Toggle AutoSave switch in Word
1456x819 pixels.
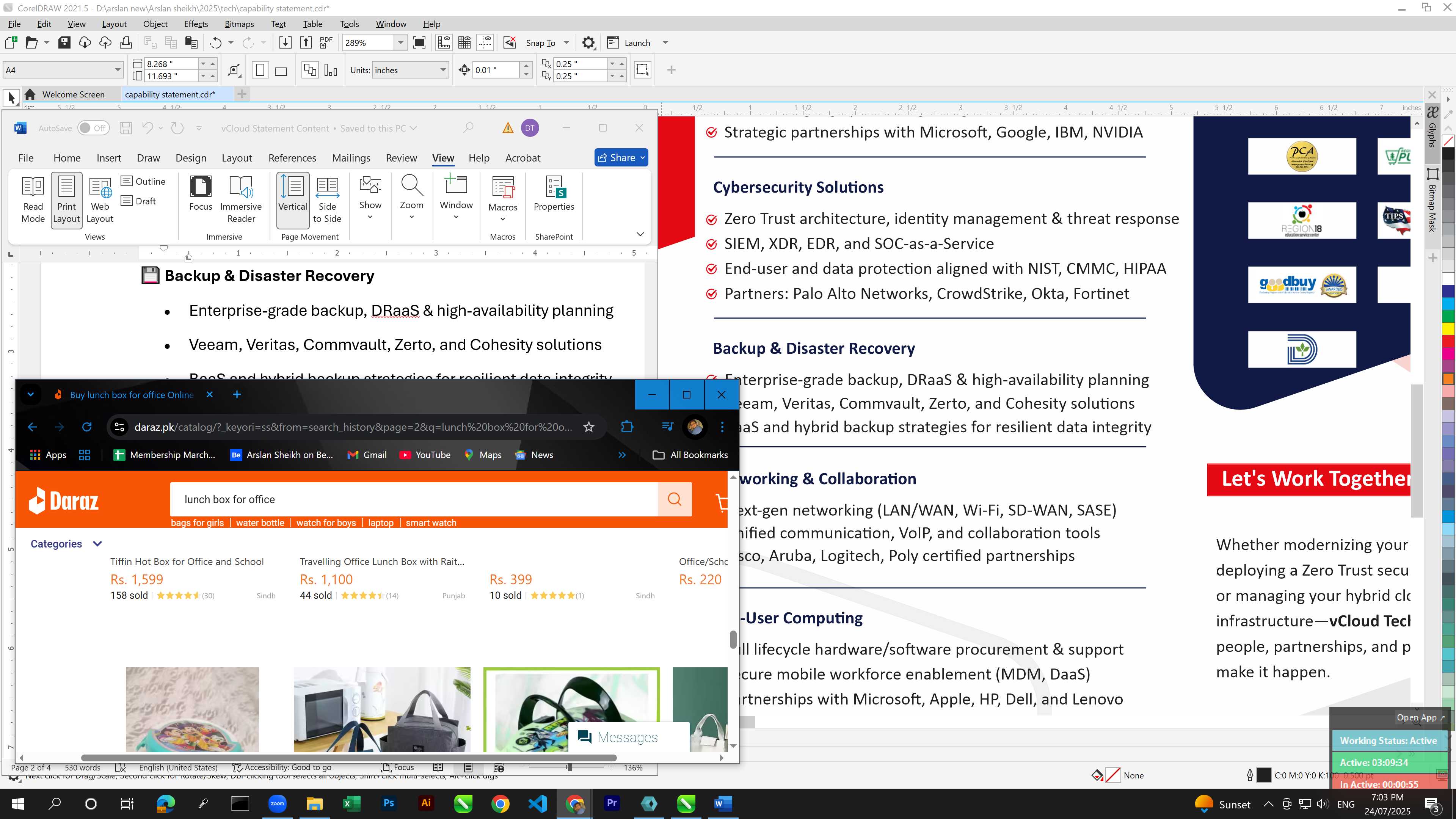tap(93, 128)
